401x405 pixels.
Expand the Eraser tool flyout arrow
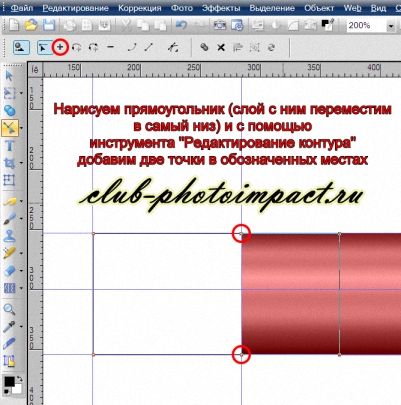(21, 271)
